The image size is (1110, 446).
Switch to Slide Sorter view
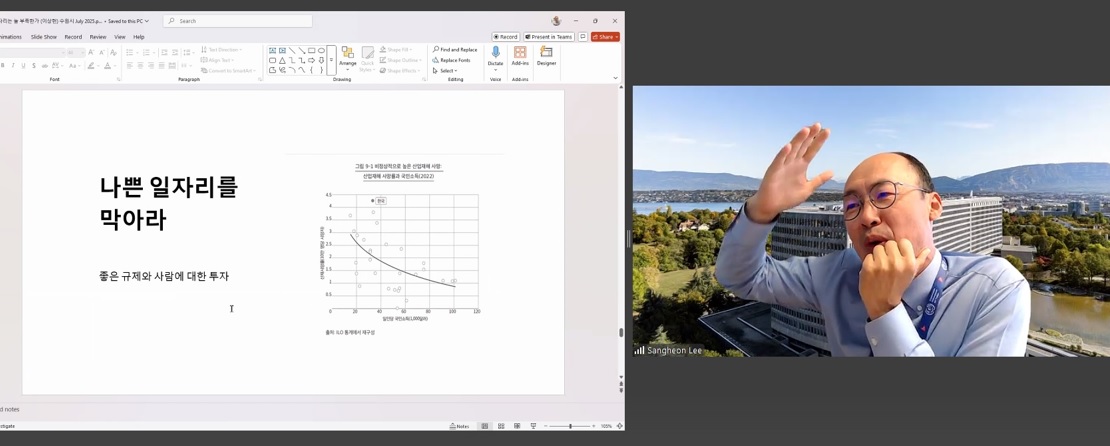click(501, 426)
